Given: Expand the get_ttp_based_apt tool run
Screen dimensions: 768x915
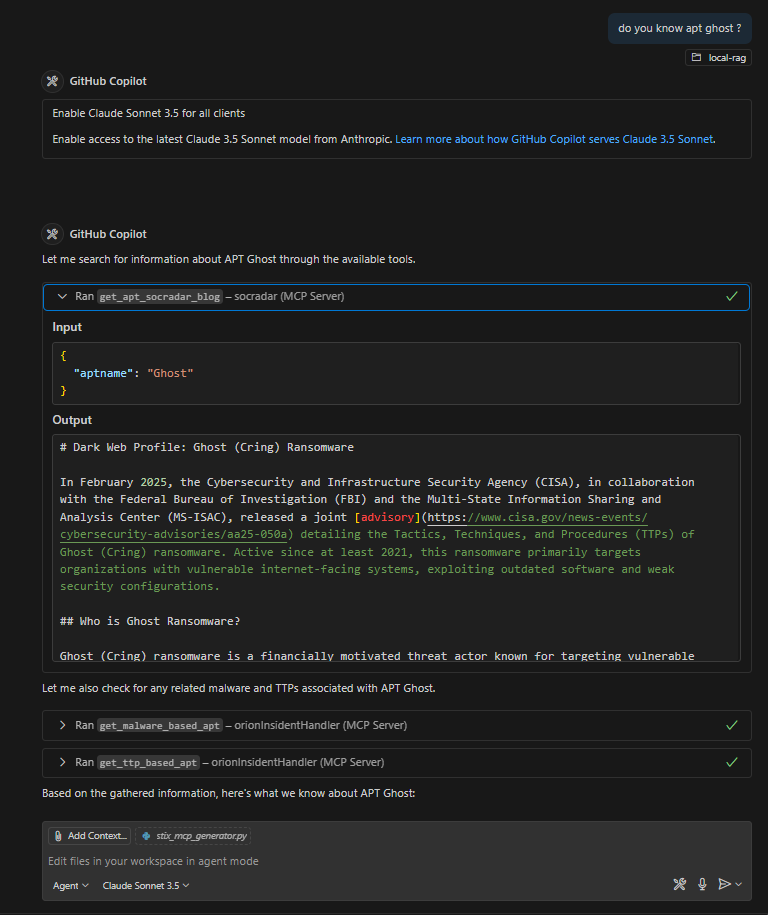Looking at the screenshot, I should tap(62, 762).
